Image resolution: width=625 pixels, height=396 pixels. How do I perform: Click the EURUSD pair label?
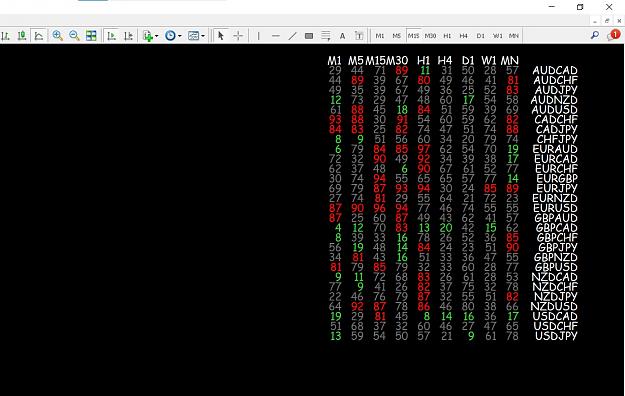(x=555, y=208)
